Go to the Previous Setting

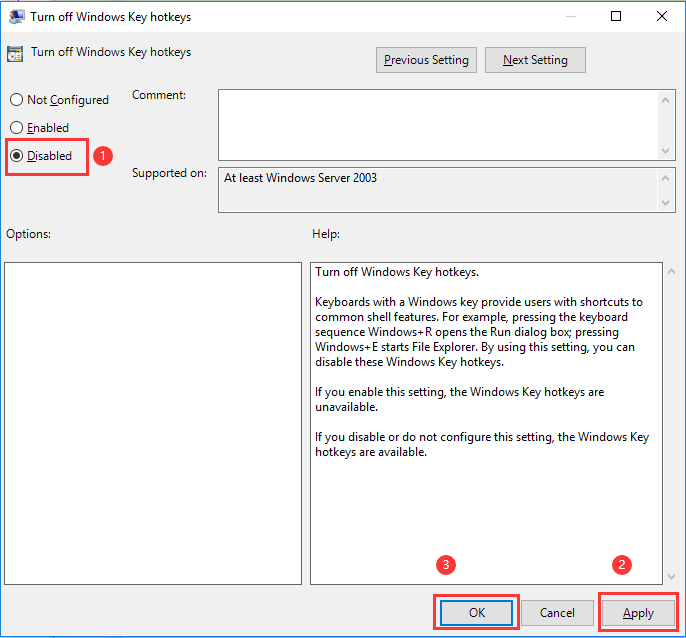click(x=426, y=60)
